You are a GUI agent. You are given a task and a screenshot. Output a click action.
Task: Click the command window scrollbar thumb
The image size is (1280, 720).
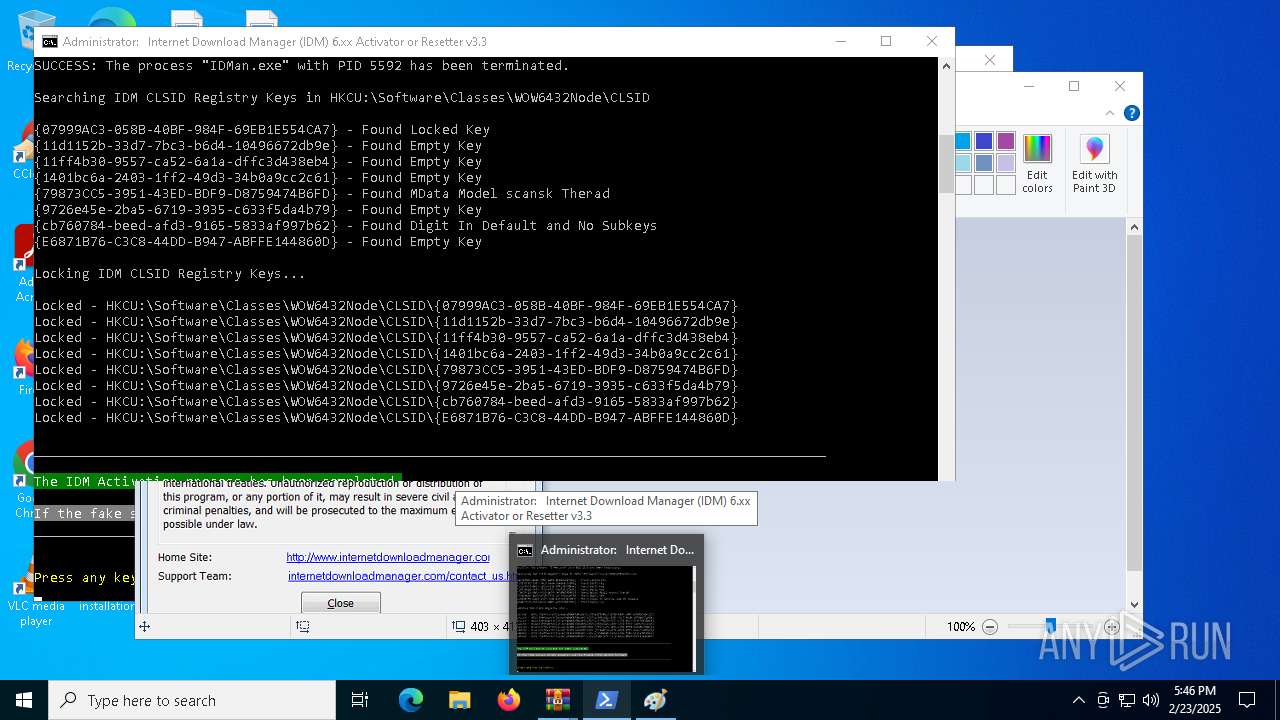click(946, 163)
